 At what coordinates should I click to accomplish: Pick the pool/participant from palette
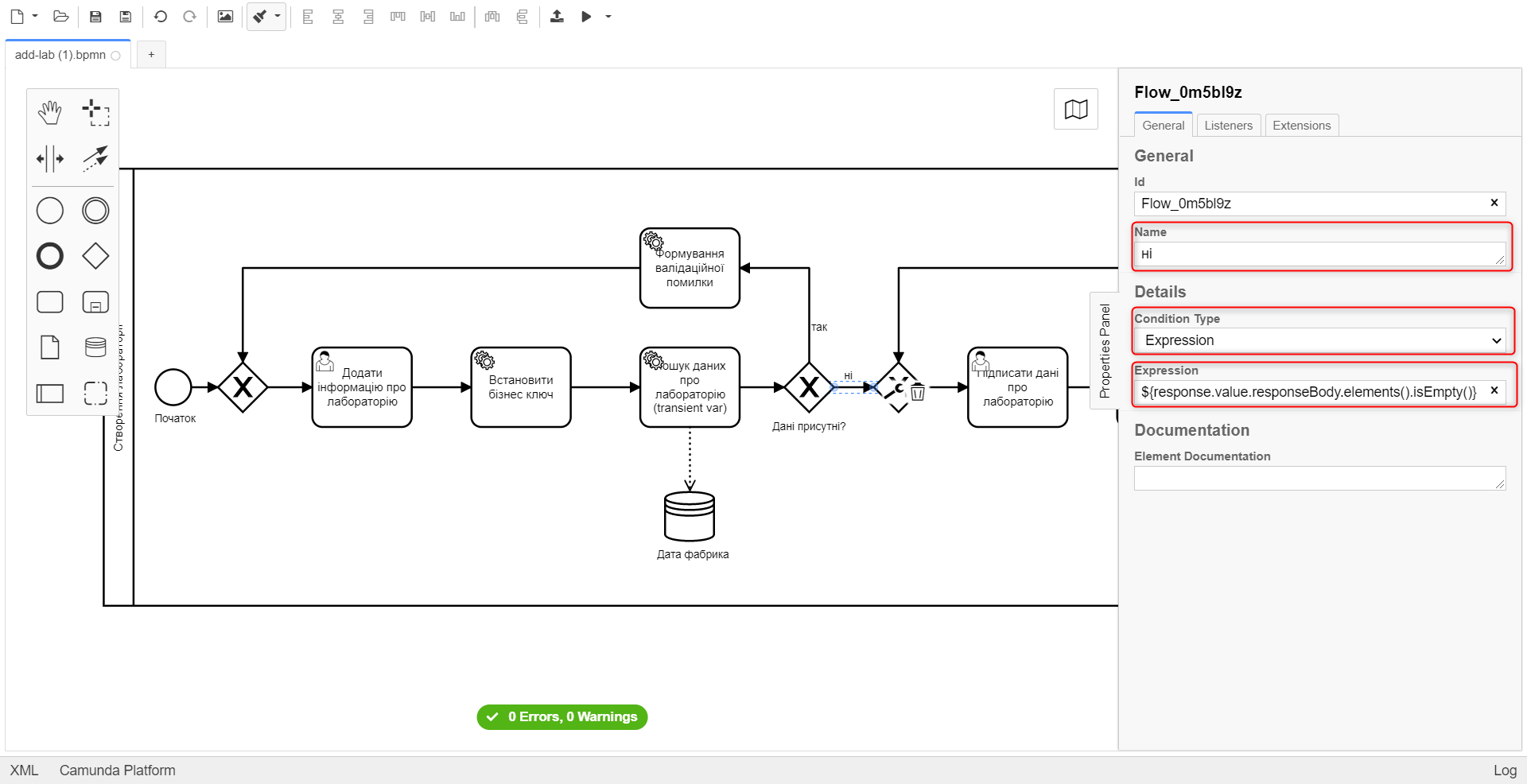click(50, 393)
